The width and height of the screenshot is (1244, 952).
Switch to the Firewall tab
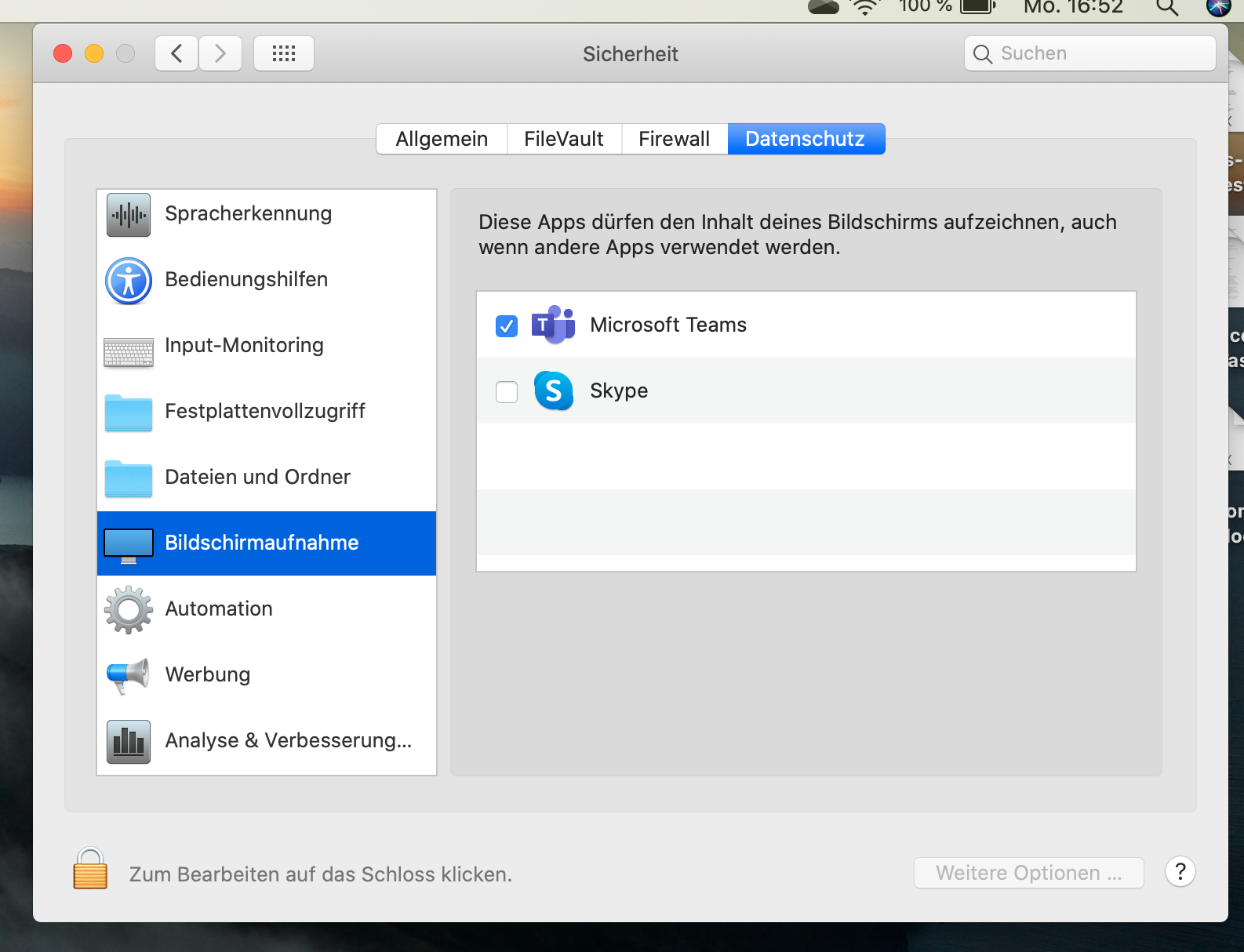(x=674, y=139)
